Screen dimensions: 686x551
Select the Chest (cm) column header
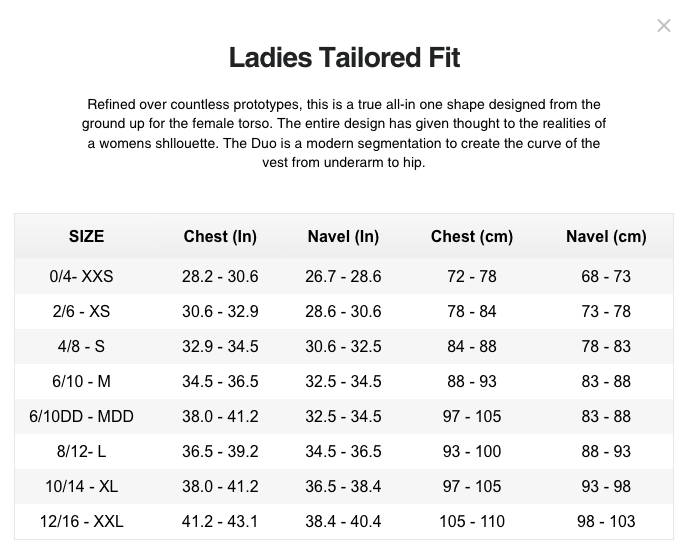472,236
